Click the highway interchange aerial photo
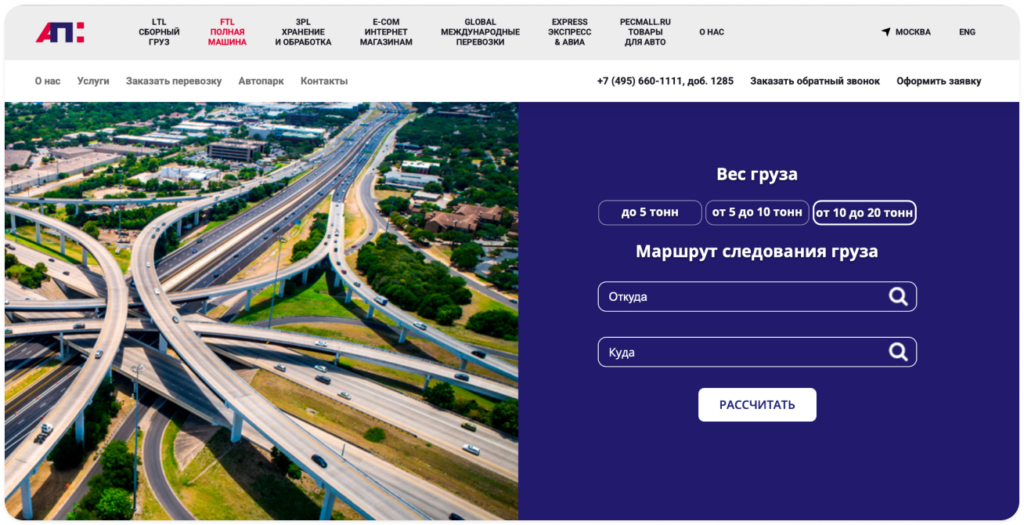Screen dimensions: 1024x525 (261, 311)
